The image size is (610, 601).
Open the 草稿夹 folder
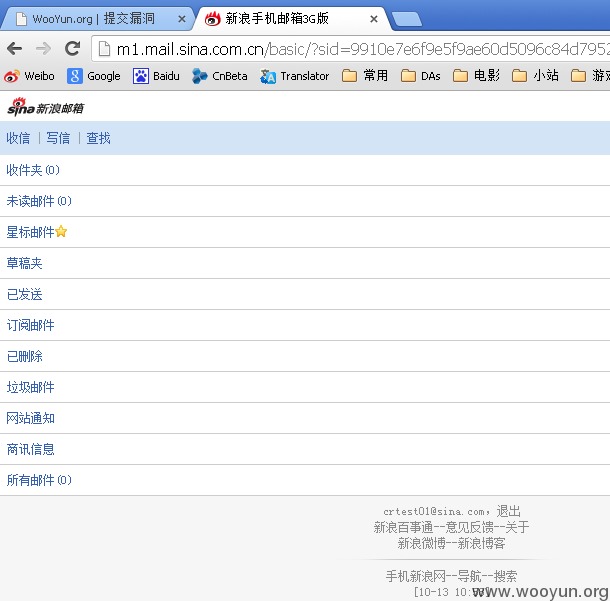(x=24, y=263)
